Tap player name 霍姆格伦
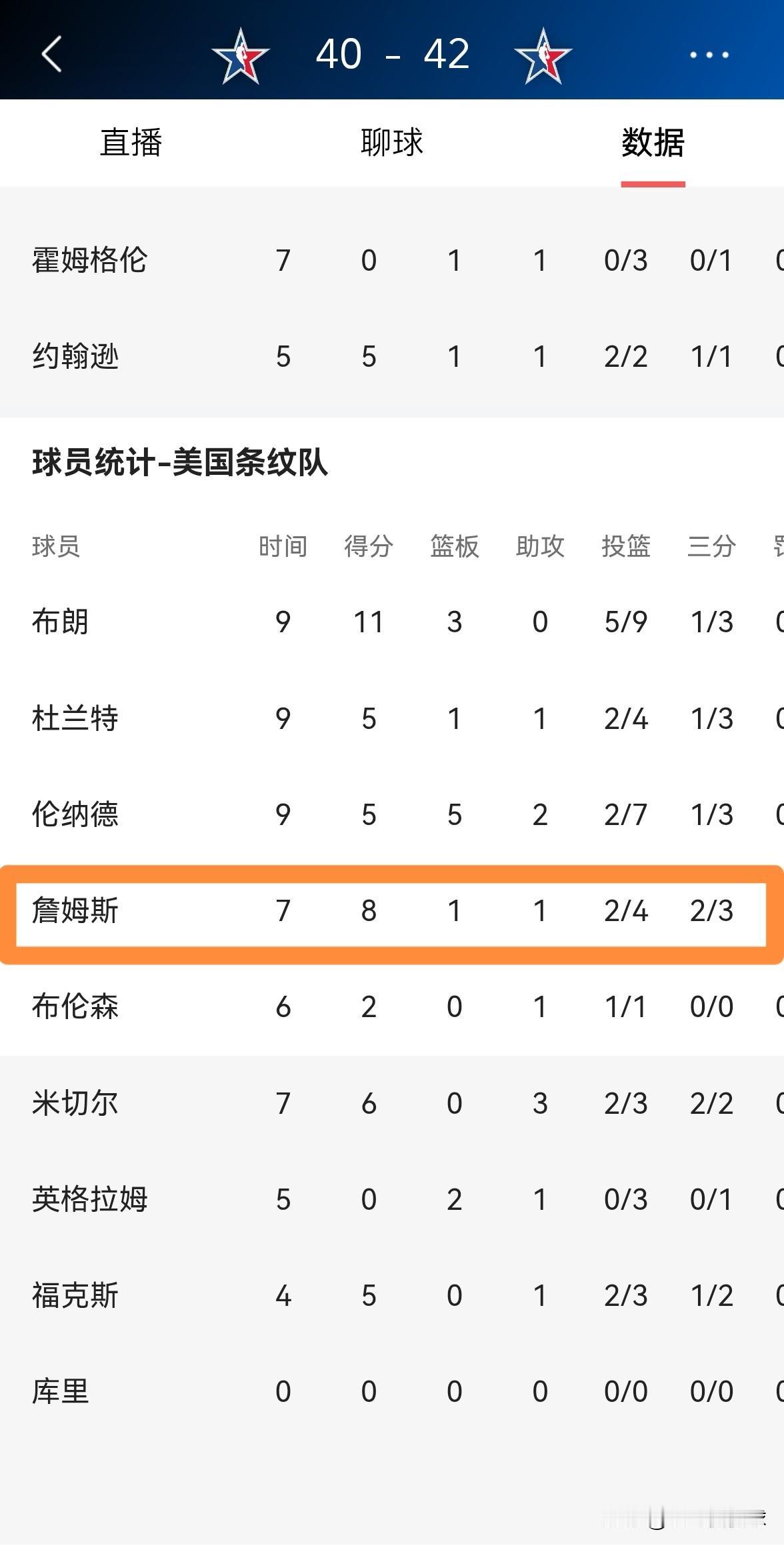The image size is (784, 1546). point(90,260)
